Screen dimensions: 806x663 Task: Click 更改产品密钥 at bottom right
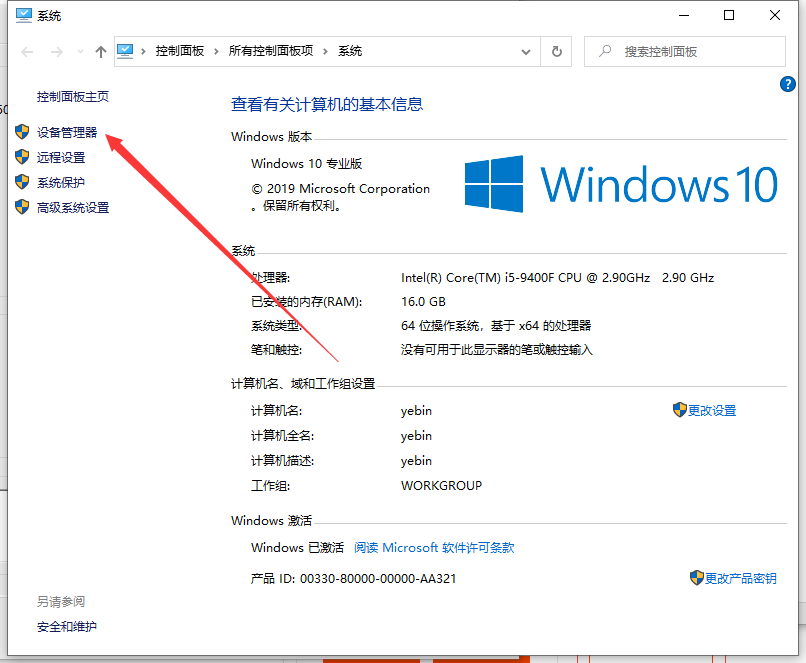740,577
